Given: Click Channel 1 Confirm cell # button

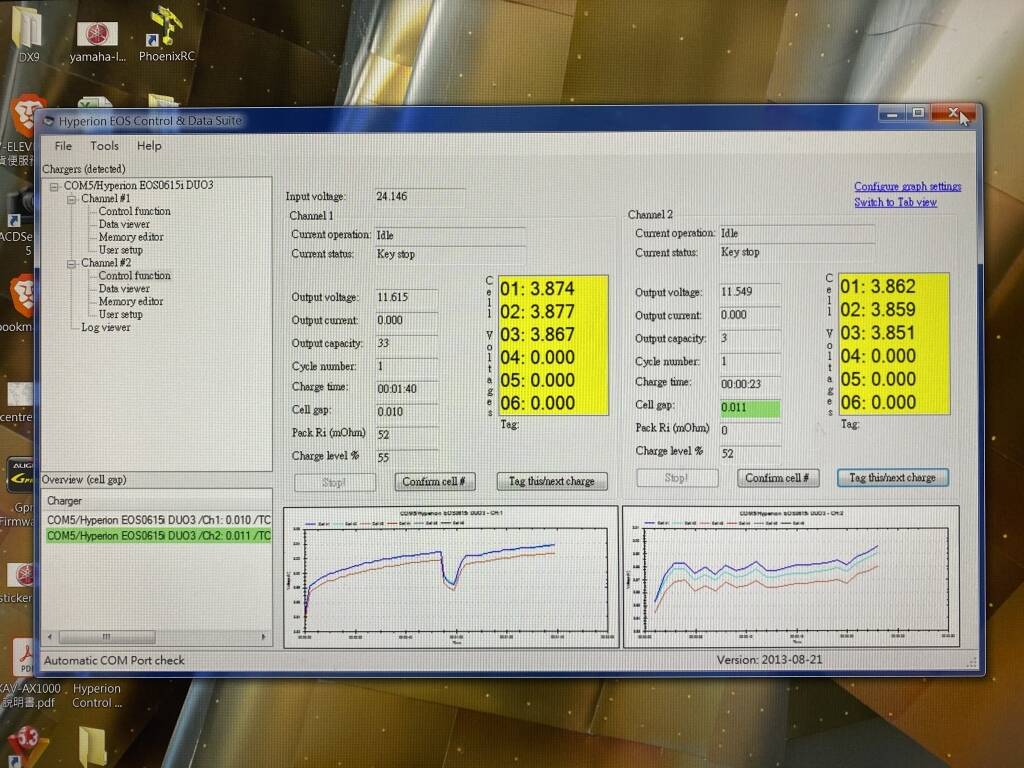Looking at the screenshot, I should click(434, 482).
